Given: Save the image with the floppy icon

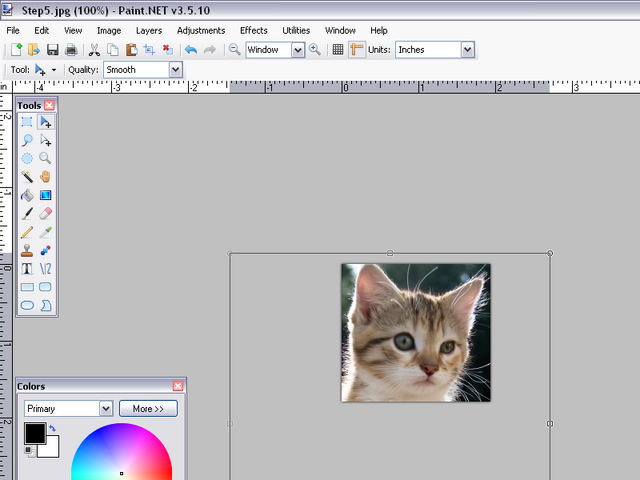Looking at the screenshot, I should pyautogui.click(x=53, y=50).
